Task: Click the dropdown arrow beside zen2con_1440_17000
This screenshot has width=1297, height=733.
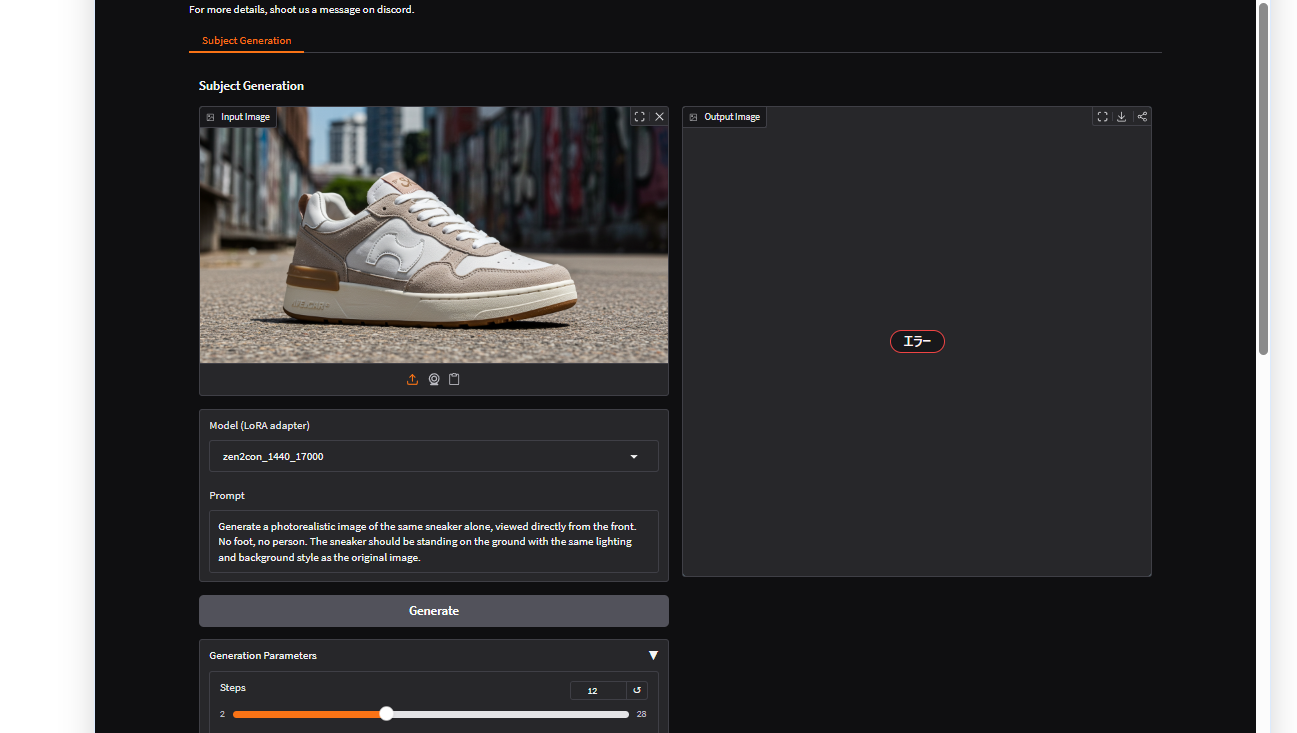Action: pos(633,457)
